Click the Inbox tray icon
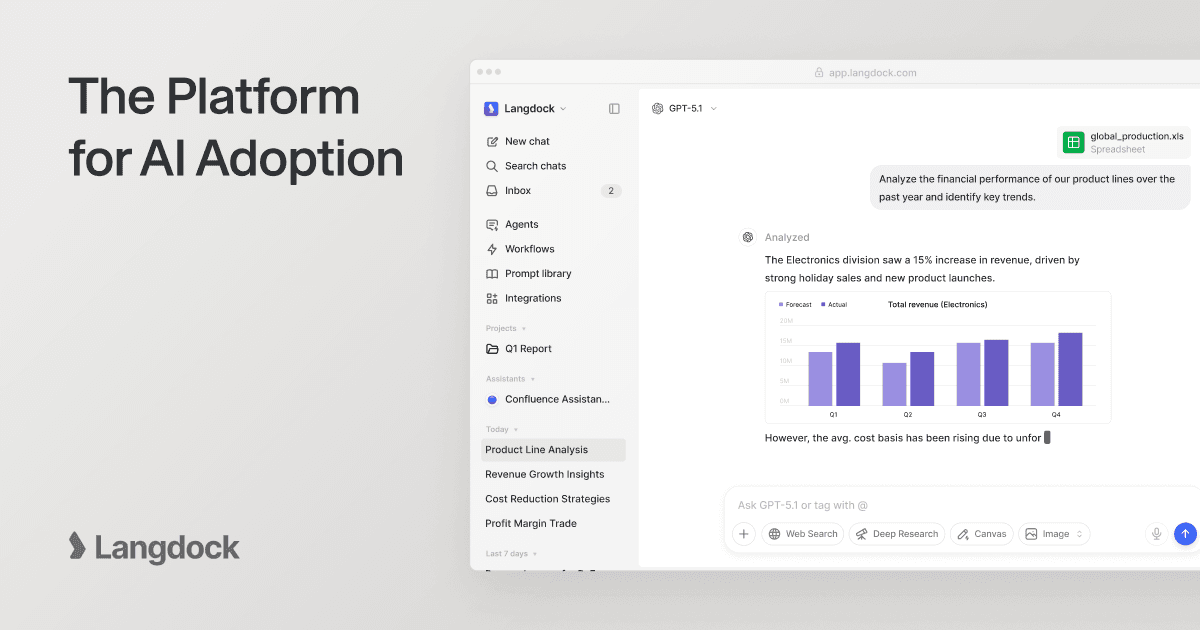1200x630 pixels. pyautogui.click(x=492, y=191)
